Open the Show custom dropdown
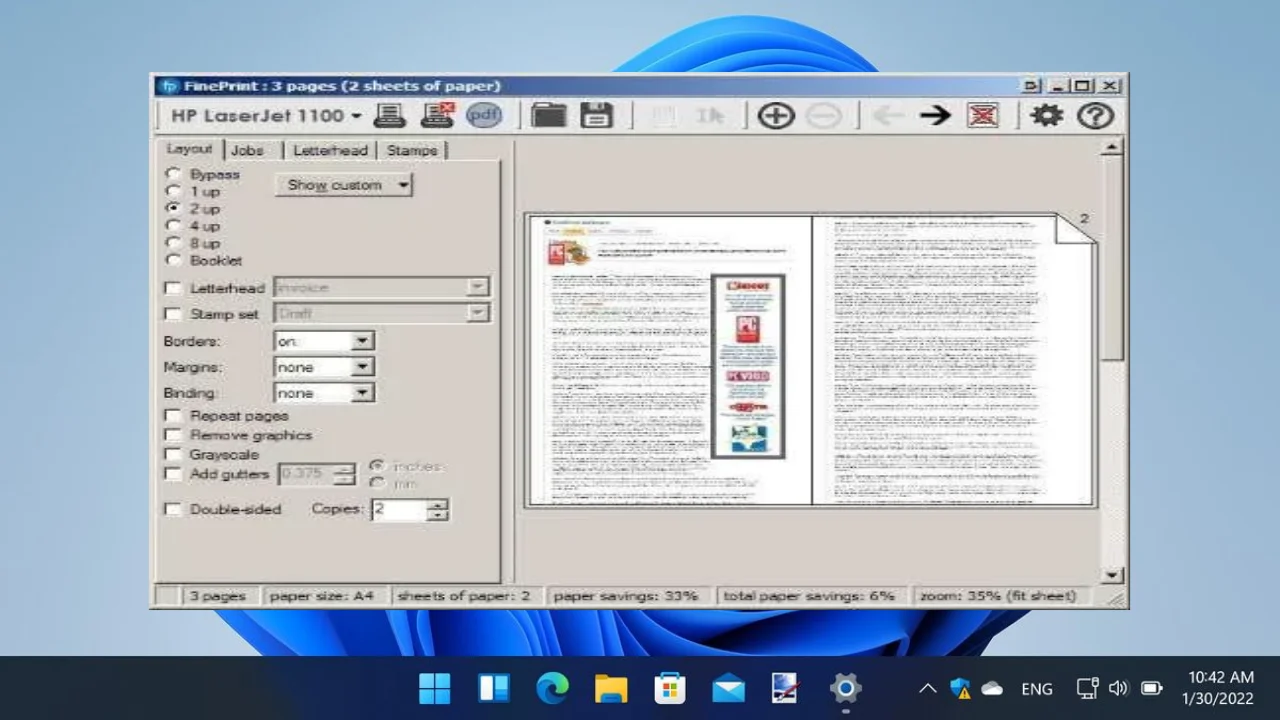The height and width of the screenshot is (720, 1280). 343,185
